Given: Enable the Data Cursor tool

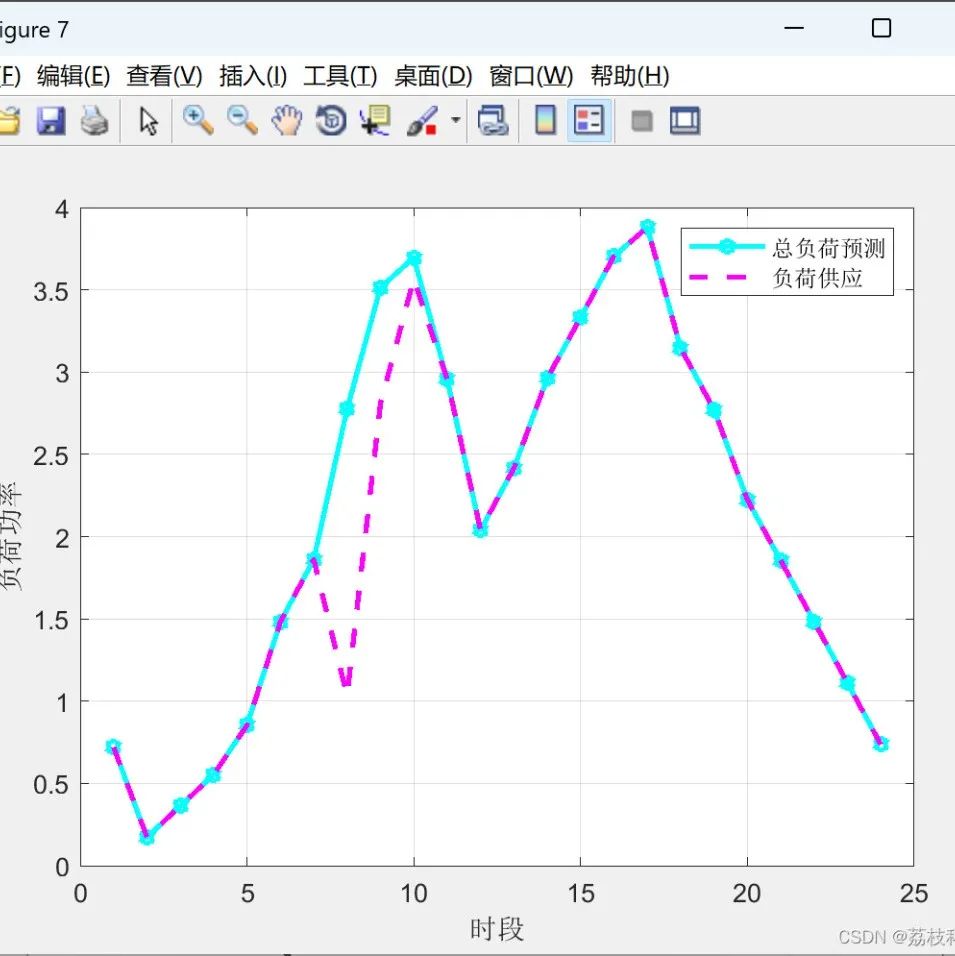Looking at the screenshot, I should coord(375,120).
